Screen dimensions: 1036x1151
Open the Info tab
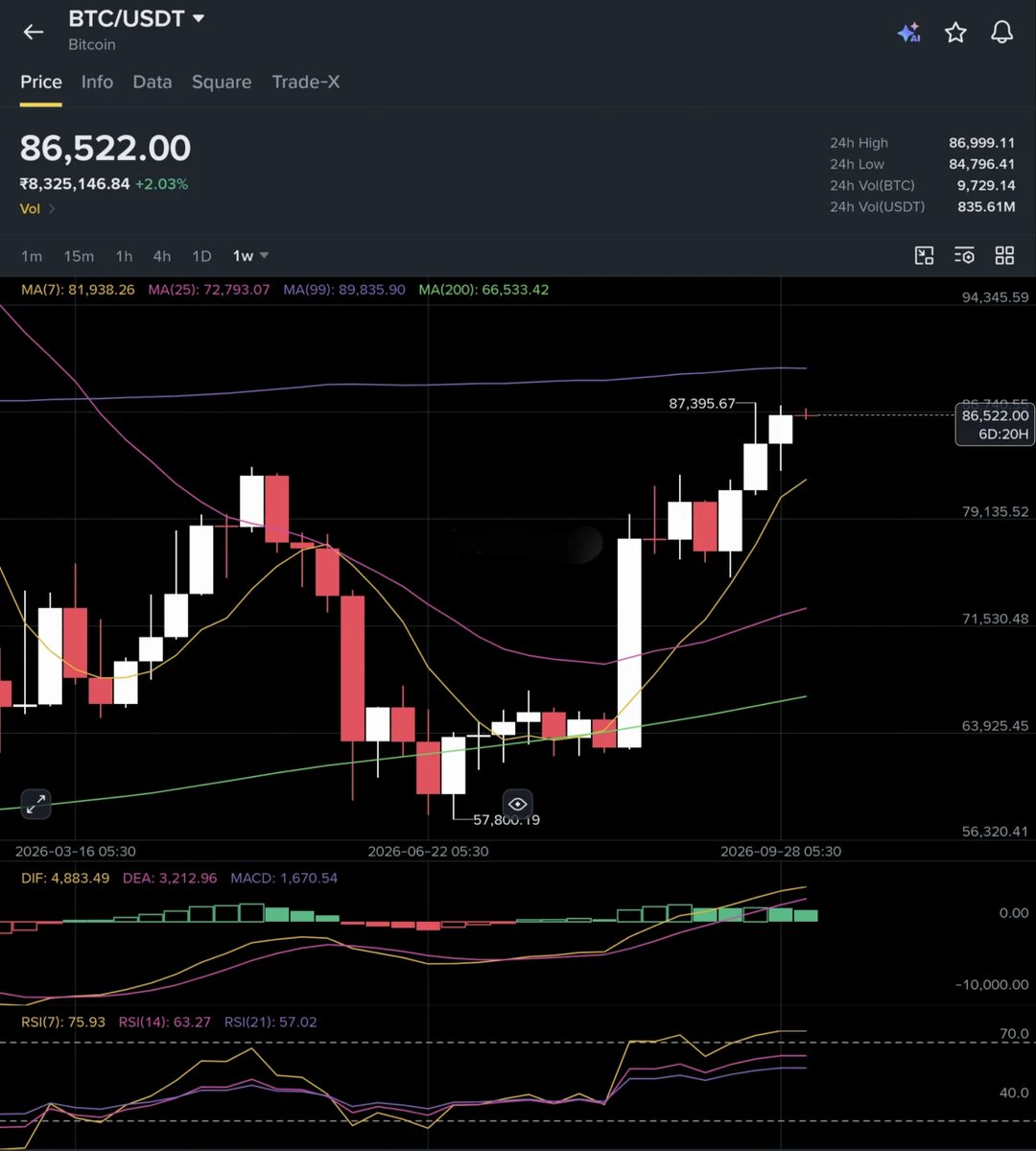pos(97,82)
